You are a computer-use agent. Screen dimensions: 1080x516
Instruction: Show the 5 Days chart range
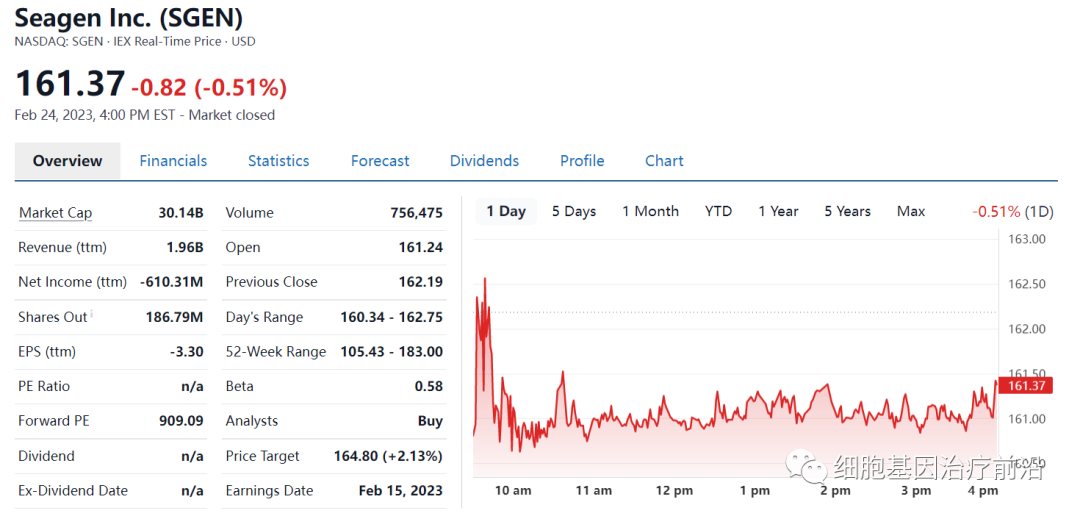(x=574, y=211)
